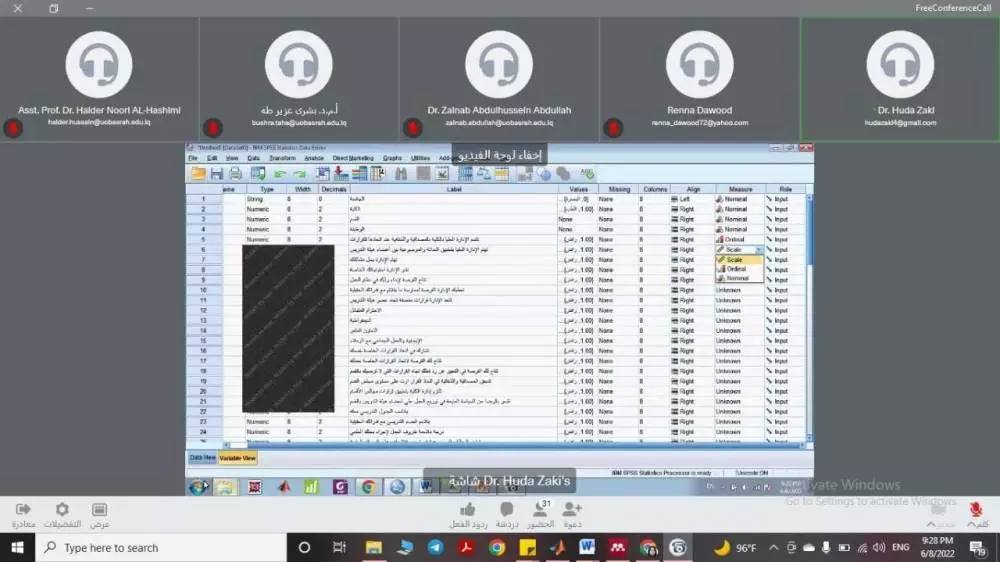Toggle the red microphone mute button
Screen dimensions: 1000x562
click(976, 510)
